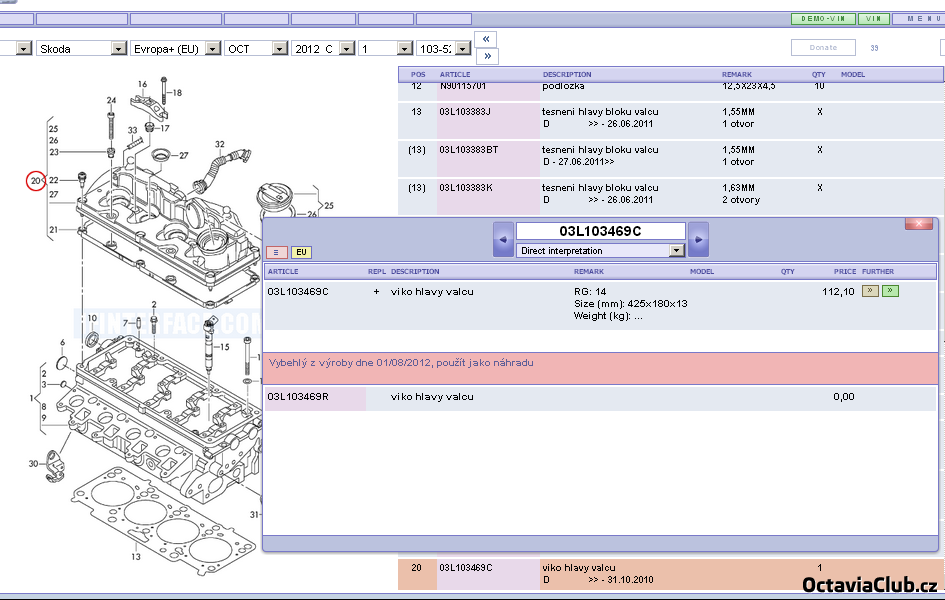This screenshot has width=945, height=600.
Task: Click the tan double-arrow Further button
Action: click(x=870, y=291)
